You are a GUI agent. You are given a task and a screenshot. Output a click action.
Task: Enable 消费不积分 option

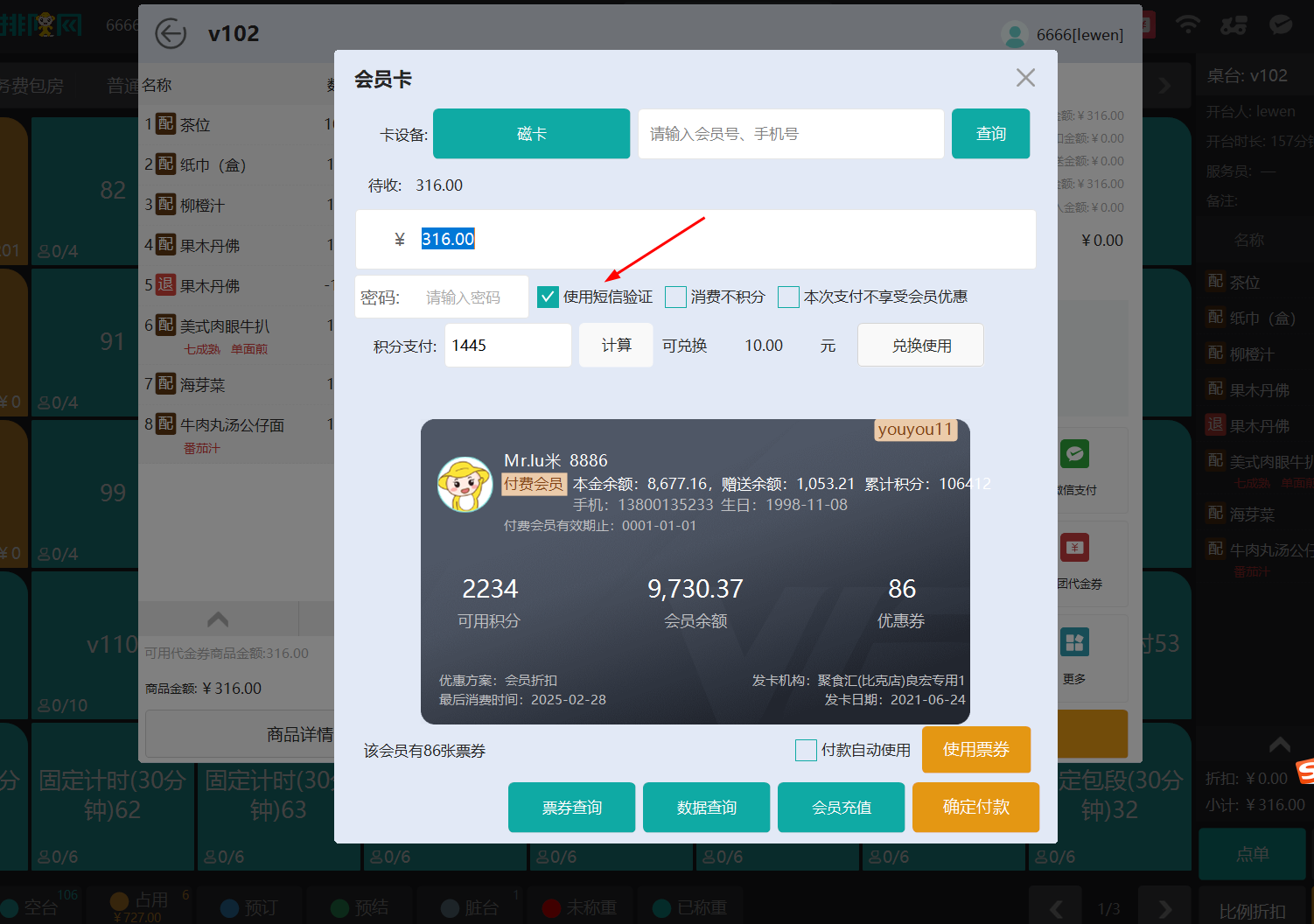(674, 297)
